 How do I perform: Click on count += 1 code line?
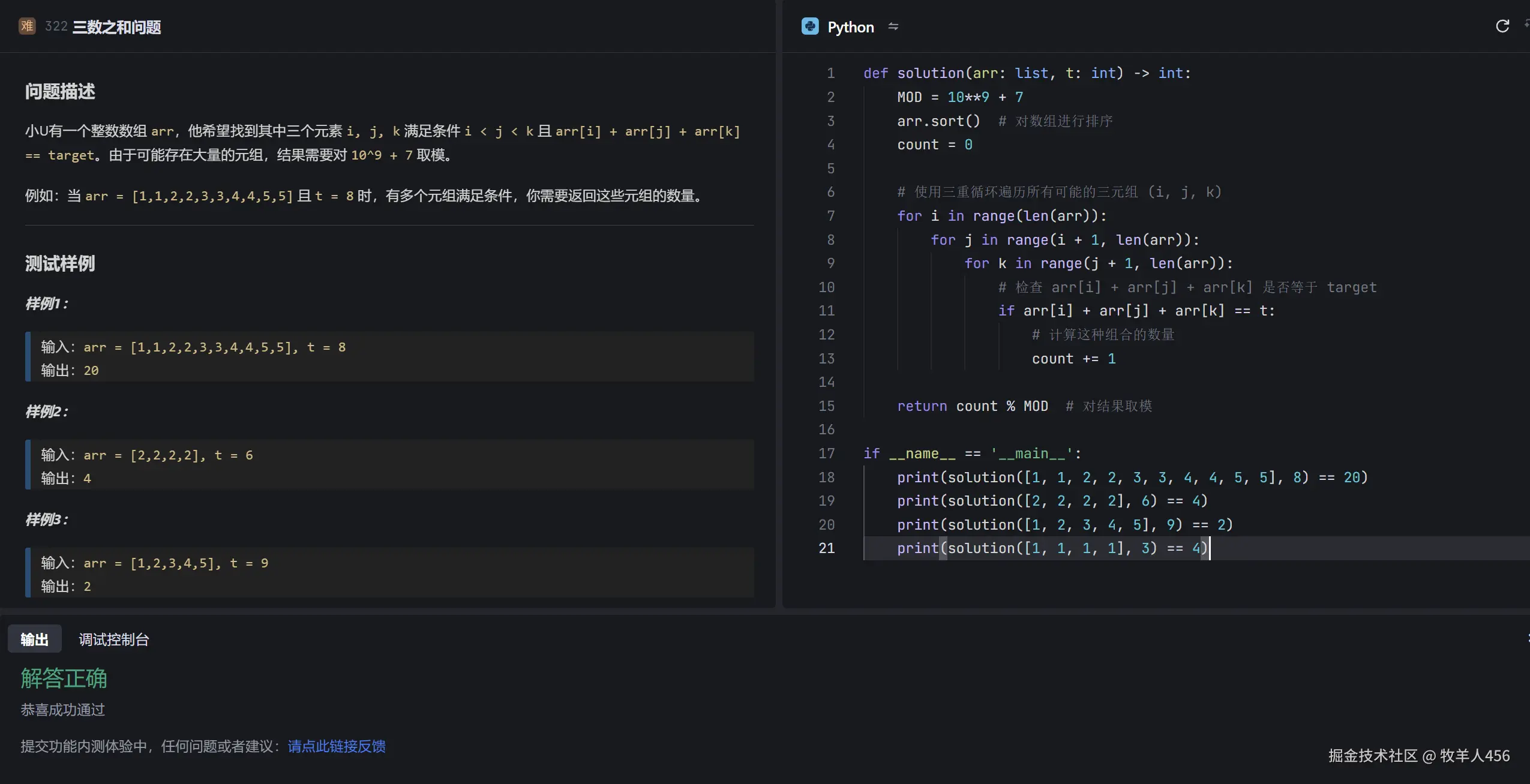(1073, 359)
